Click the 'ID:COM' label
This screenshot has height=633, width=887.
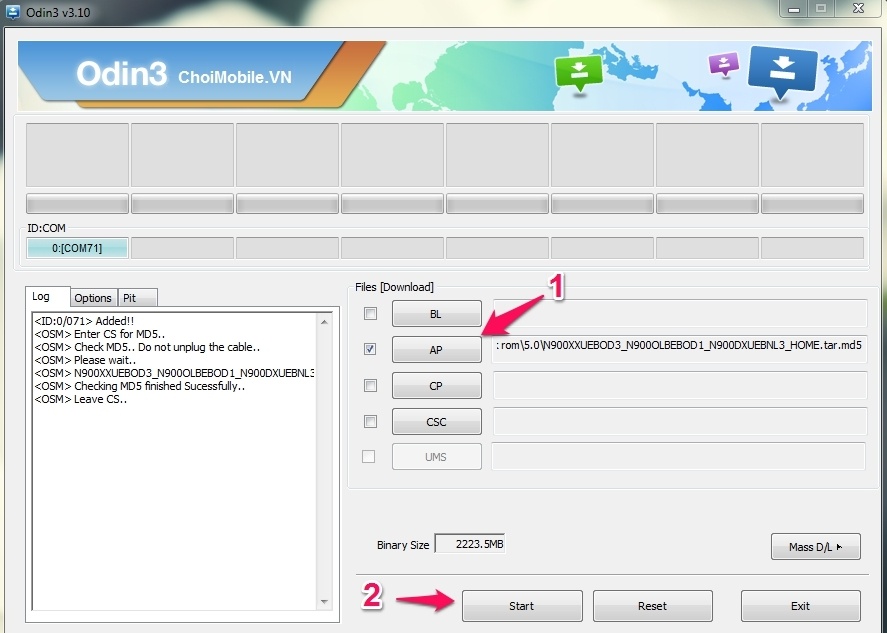[x=46, y=228]
